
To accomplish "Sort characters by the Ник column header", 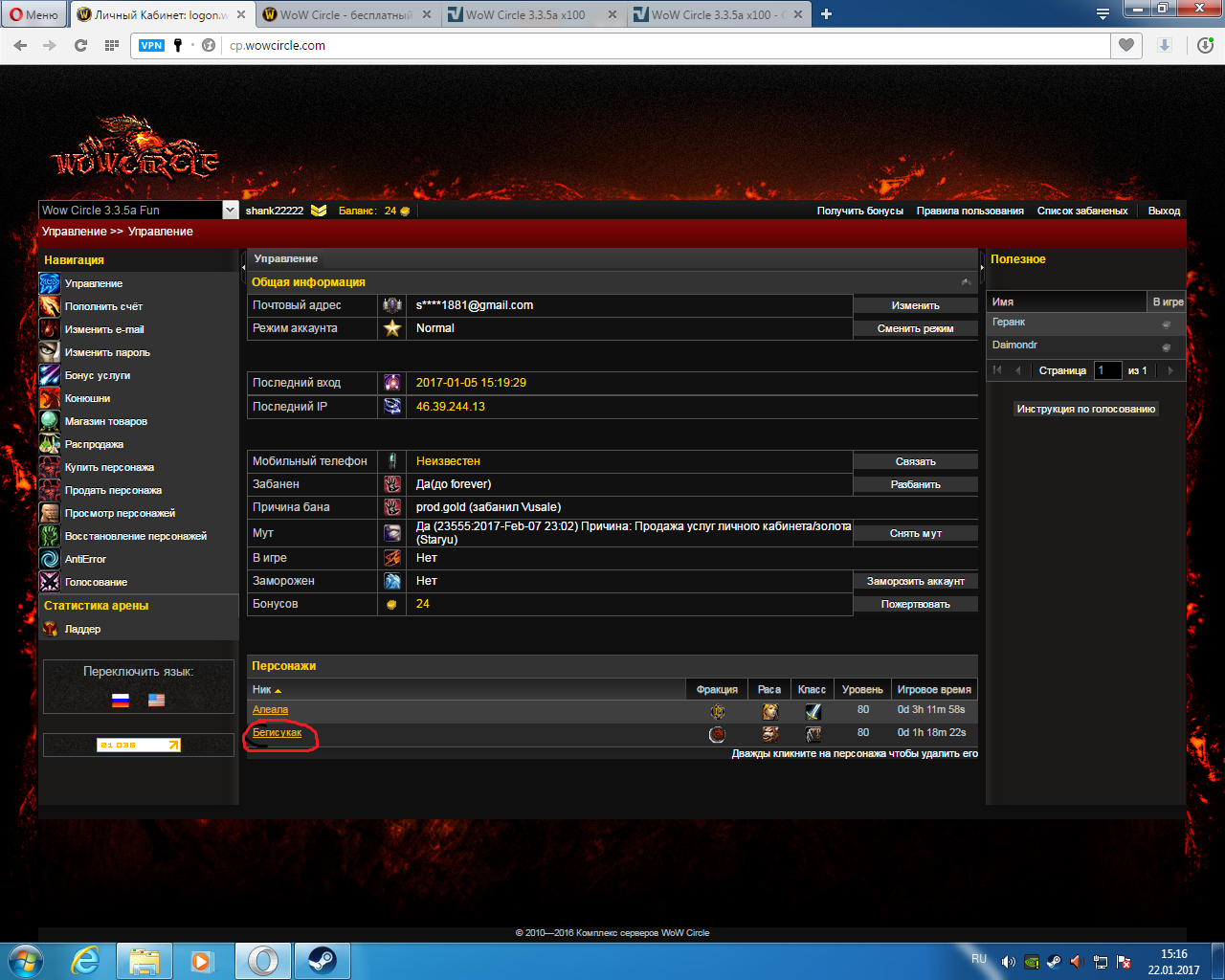I will pos(262,689).
